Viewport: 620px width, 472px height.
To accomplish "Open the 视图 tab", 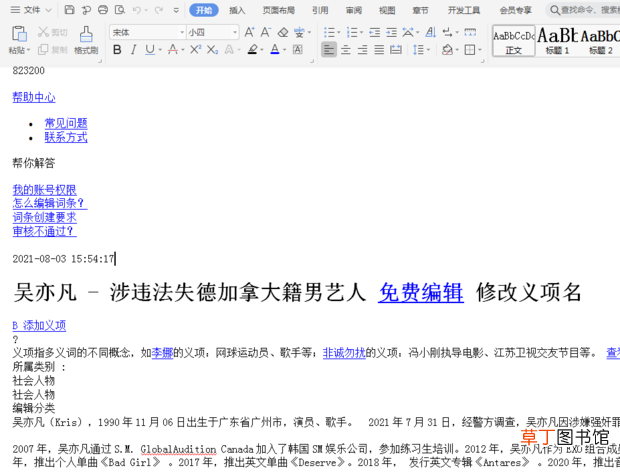I will tap(387, 10).
